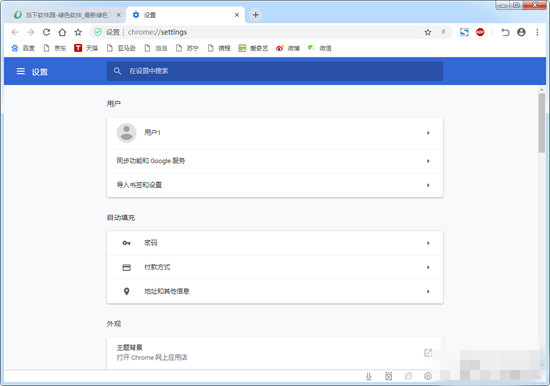Open the 京东 bookmark

pyautogui.click(x=55, y=48)
